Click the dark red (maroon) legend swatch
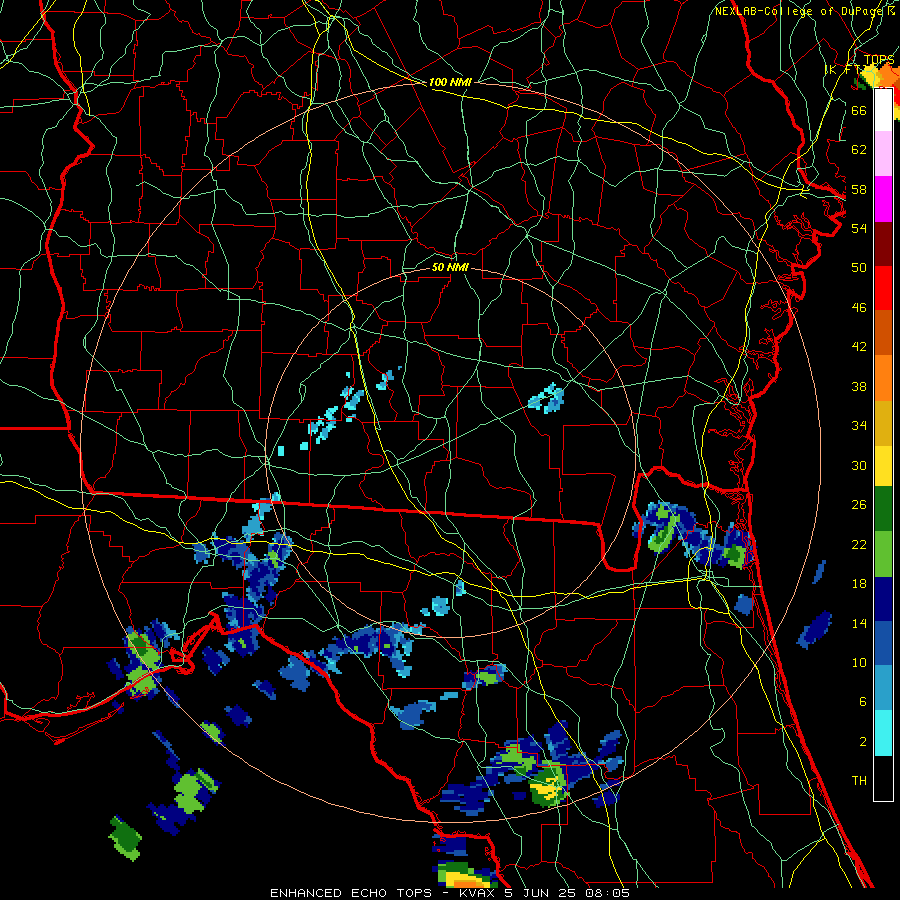 883,244
